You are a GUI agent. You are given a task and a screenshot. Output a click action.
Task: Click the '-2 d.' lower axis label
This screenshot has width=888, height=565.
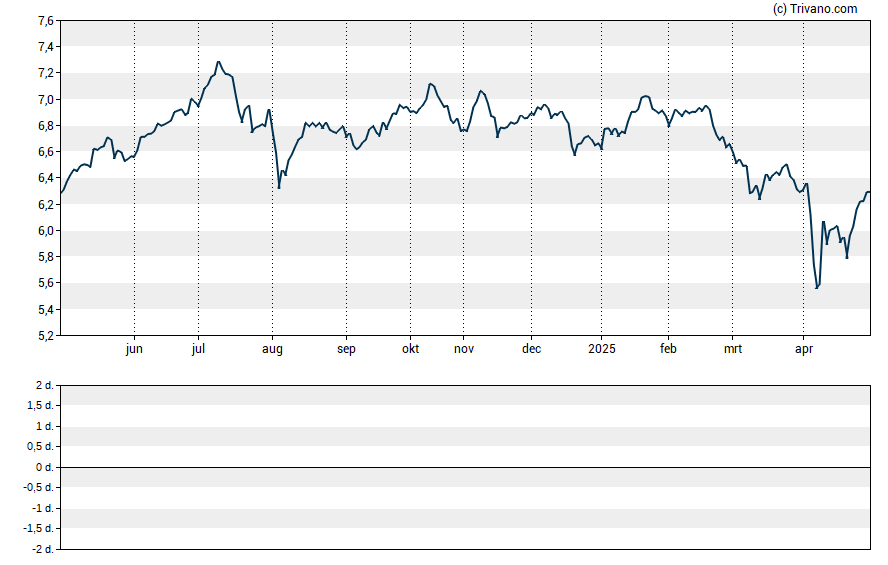pos(42,549)
